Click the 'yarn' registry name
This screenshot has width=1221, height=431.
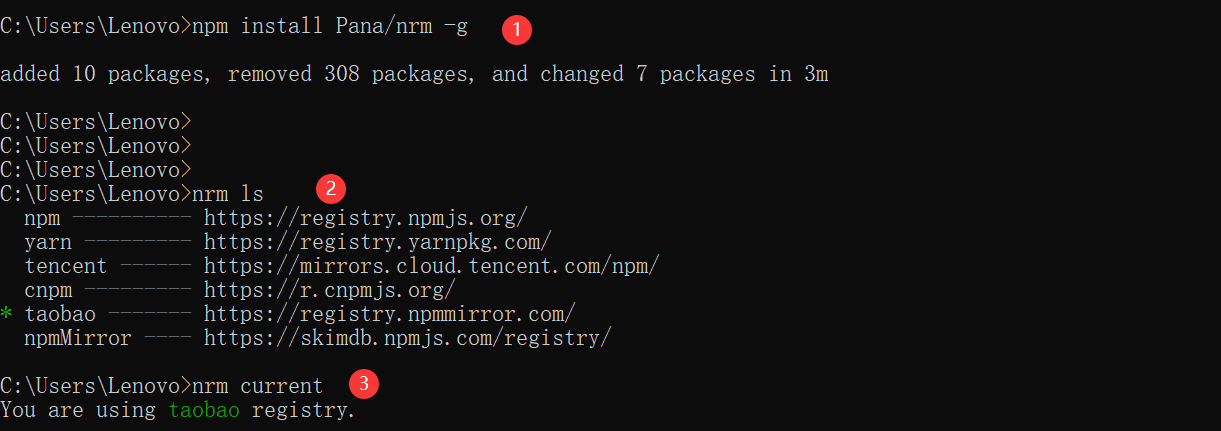click(48, 243)
